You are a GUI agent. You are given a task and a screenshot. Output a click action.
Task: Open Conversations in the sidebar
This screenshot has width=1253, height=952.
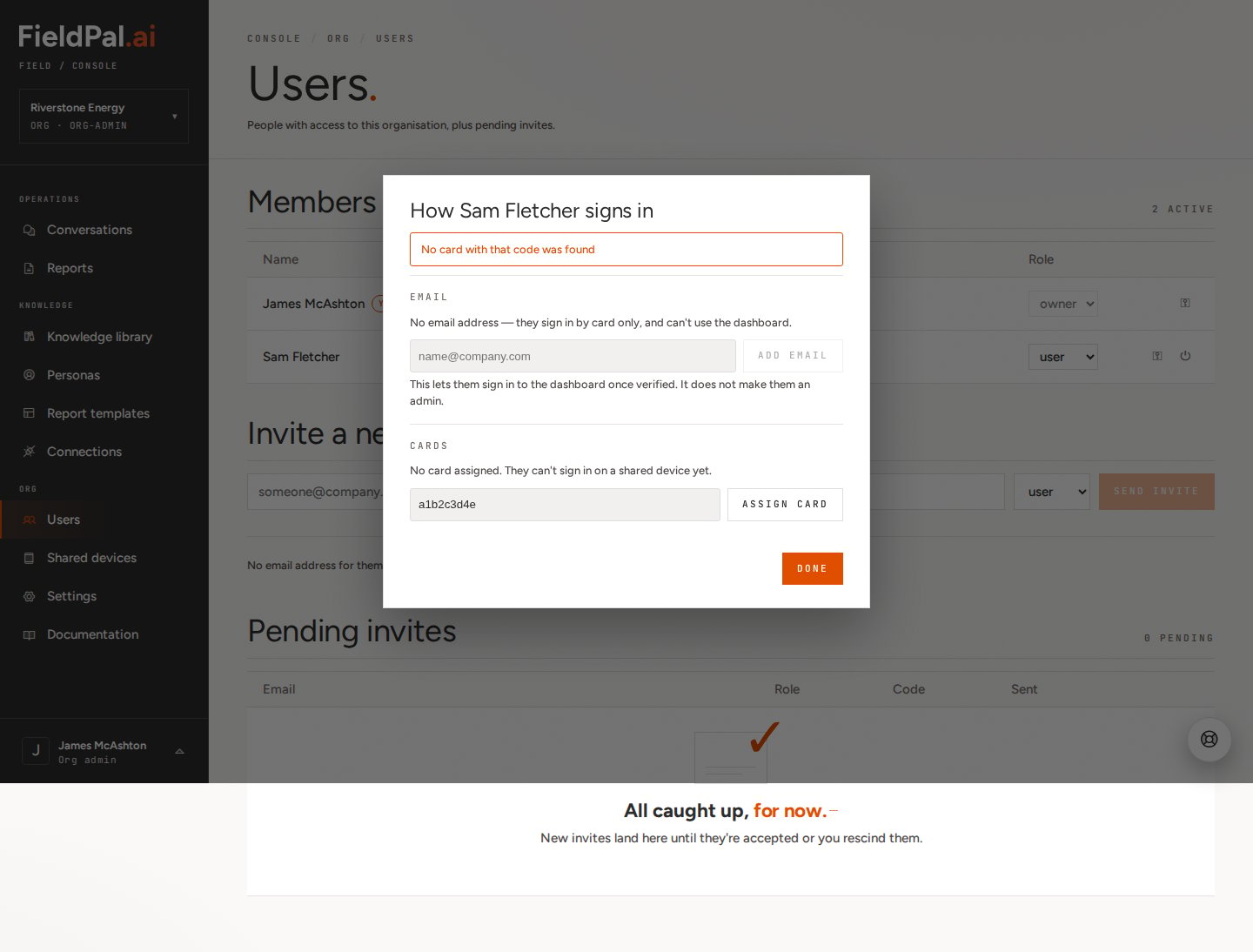pyautogui.click(x=90, y=230)
